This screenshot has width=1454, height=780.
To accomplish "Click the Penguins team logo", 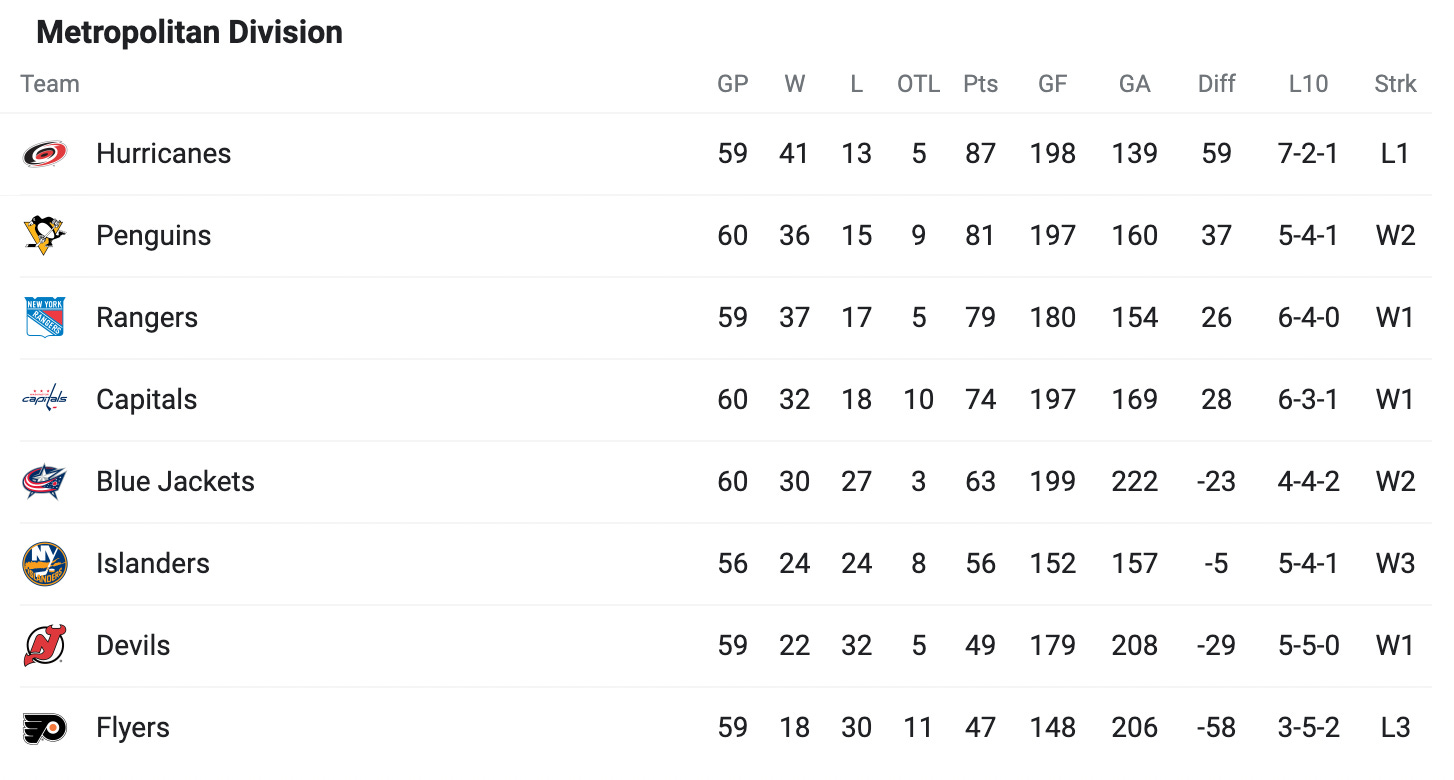I will 44,236.
